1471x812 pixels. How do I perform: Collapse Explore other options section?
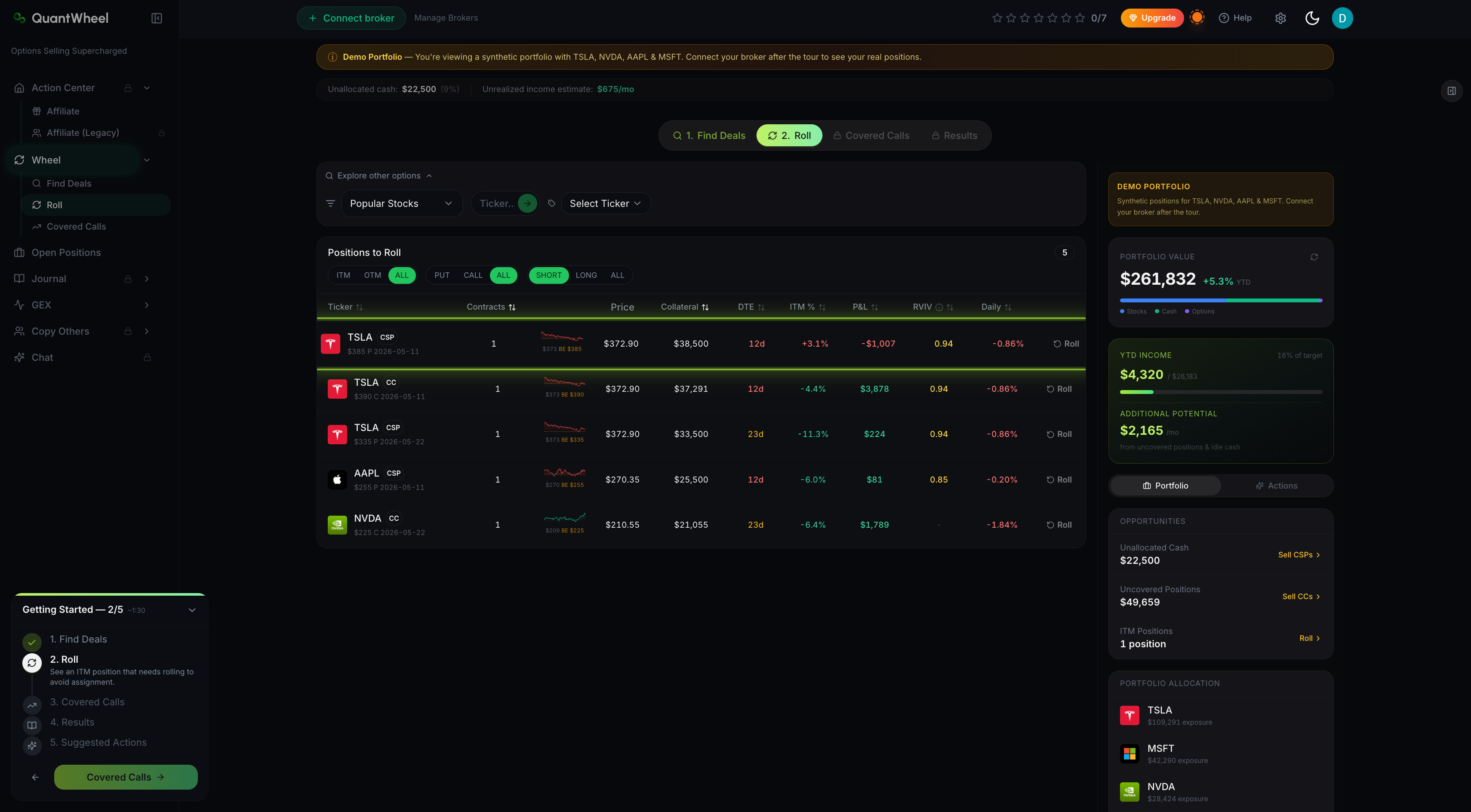[379, 176]
